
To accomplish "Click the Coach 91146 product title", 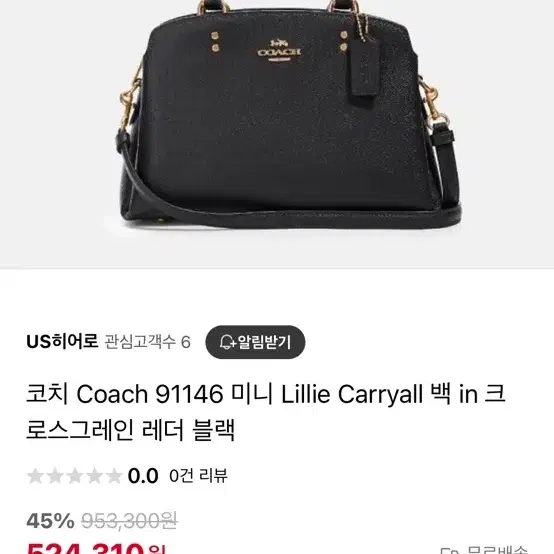I will coord(266,412).
